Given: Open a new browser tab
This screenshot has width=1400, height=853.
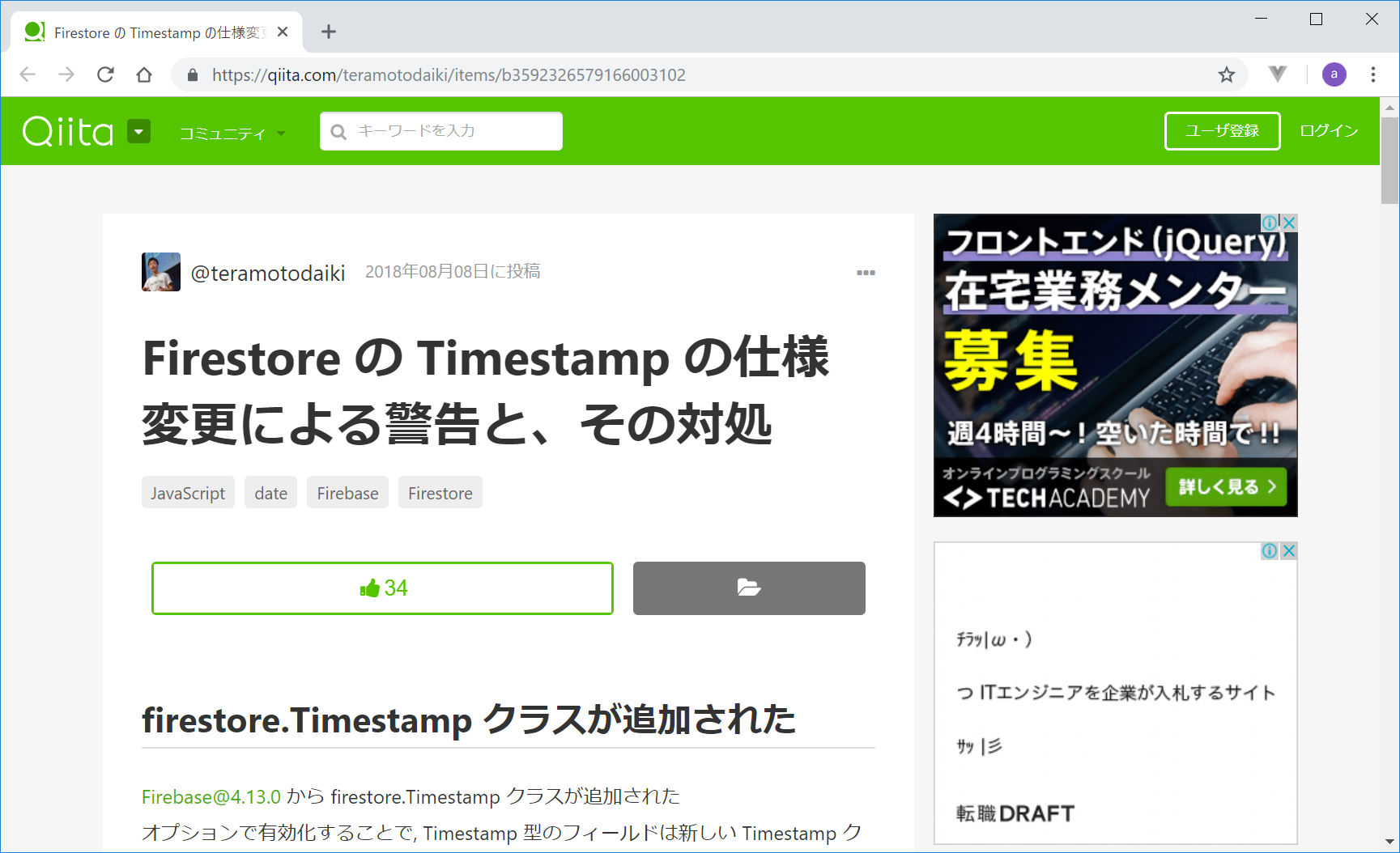Looking at the screenshot, I should click(x=328, y=32).
